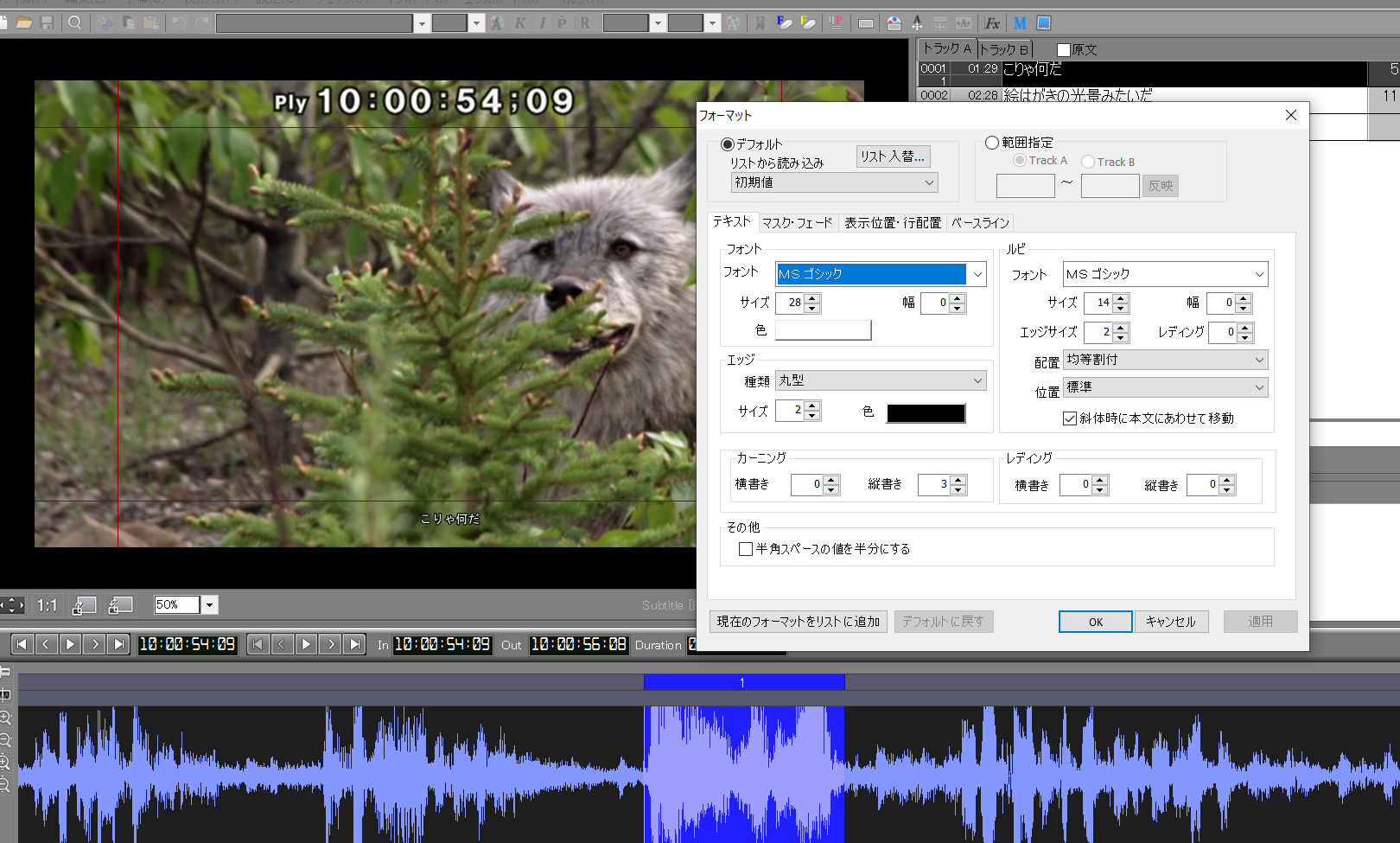Select the 範囲指定 radio button
This screenshot has width=1400, height=843.
992,143
